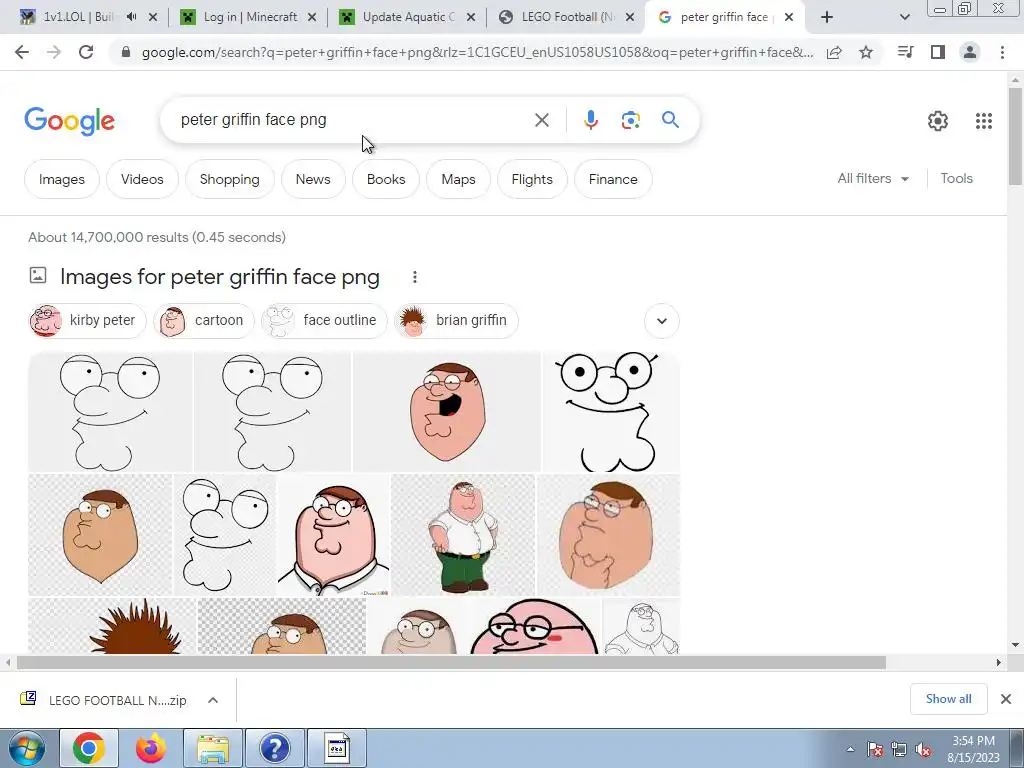The image size is (1024, 768).
Task: Open the Google apps grid
Action: click(x=984, y=121)
